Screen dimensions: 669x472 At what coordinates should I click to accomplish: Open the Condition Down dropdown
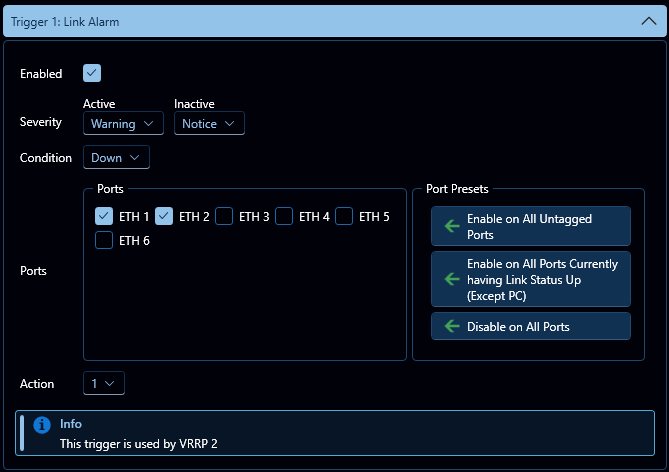tap(116, 157)
